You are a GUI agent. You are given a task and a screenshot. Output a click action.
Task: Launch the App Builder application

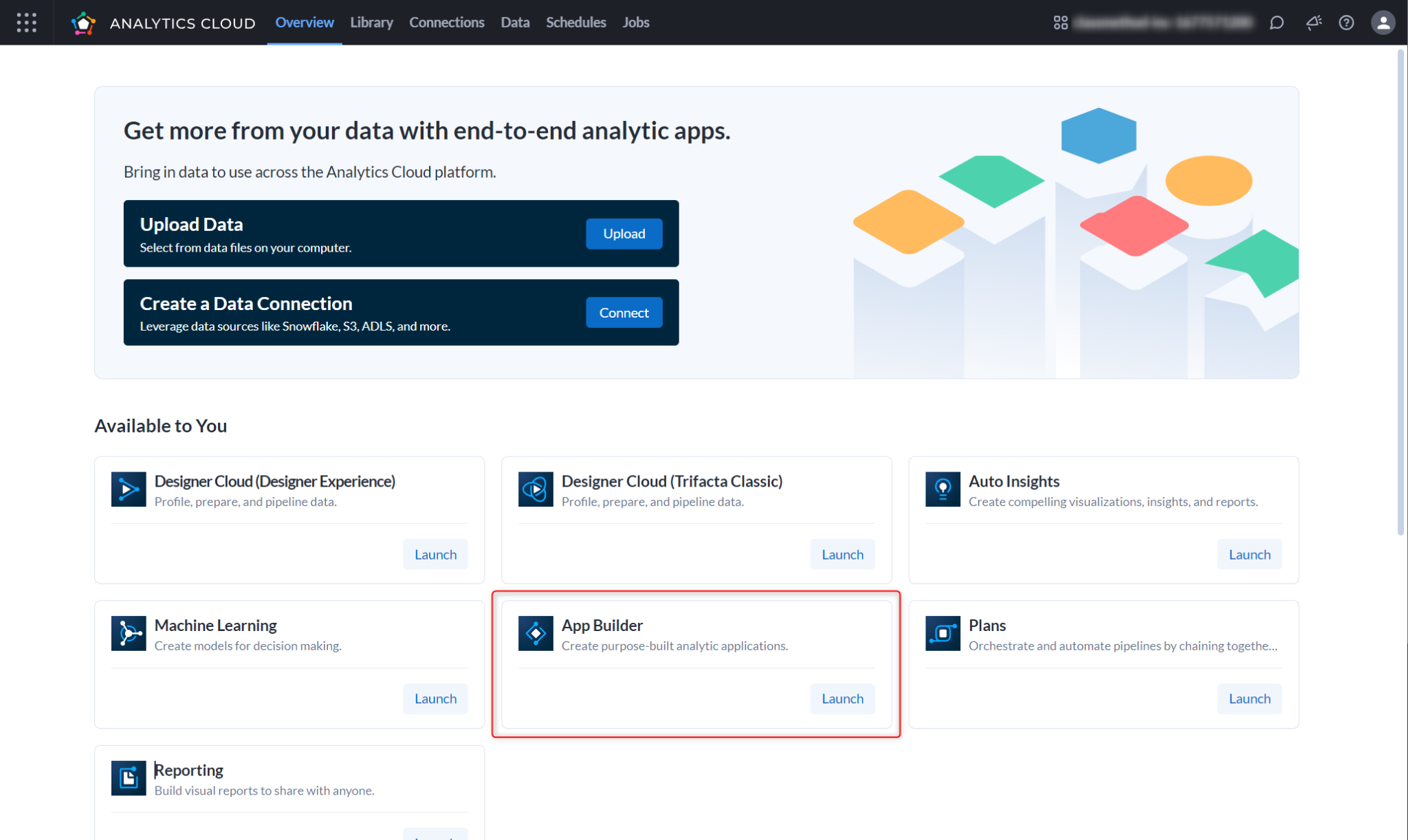(x=842, y=698)
